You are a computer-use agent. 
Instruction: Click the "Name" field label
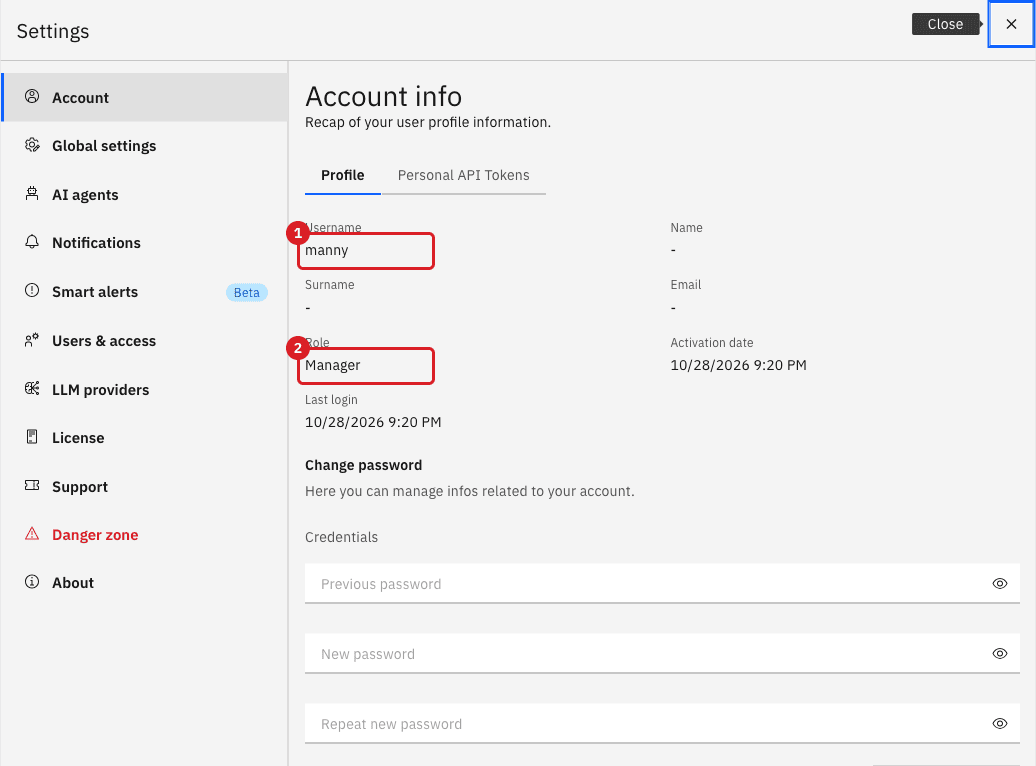[x=686, y=227]
